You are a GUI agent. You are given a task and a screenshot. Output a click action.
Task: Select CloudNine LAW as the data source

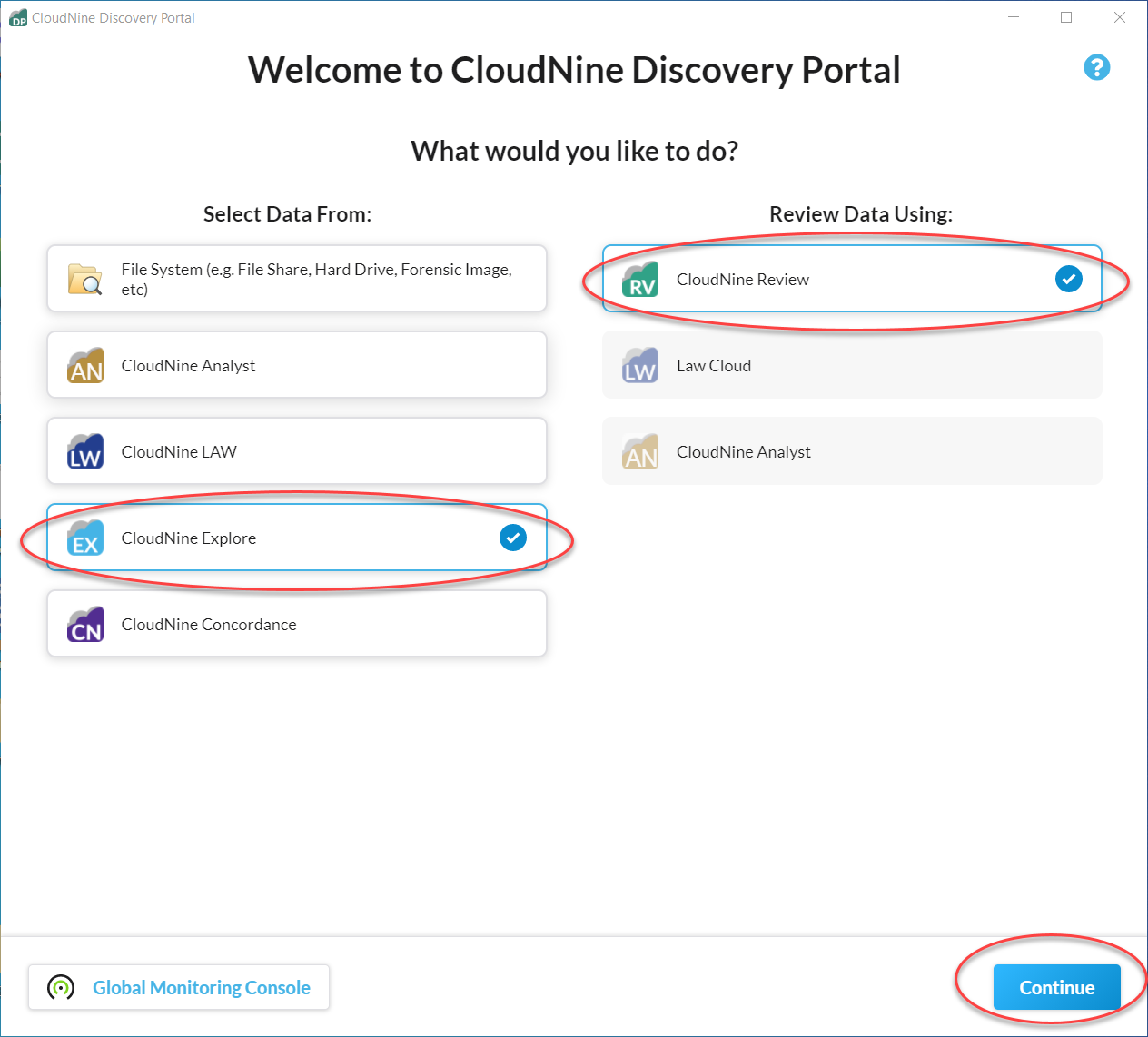(296, 451)
